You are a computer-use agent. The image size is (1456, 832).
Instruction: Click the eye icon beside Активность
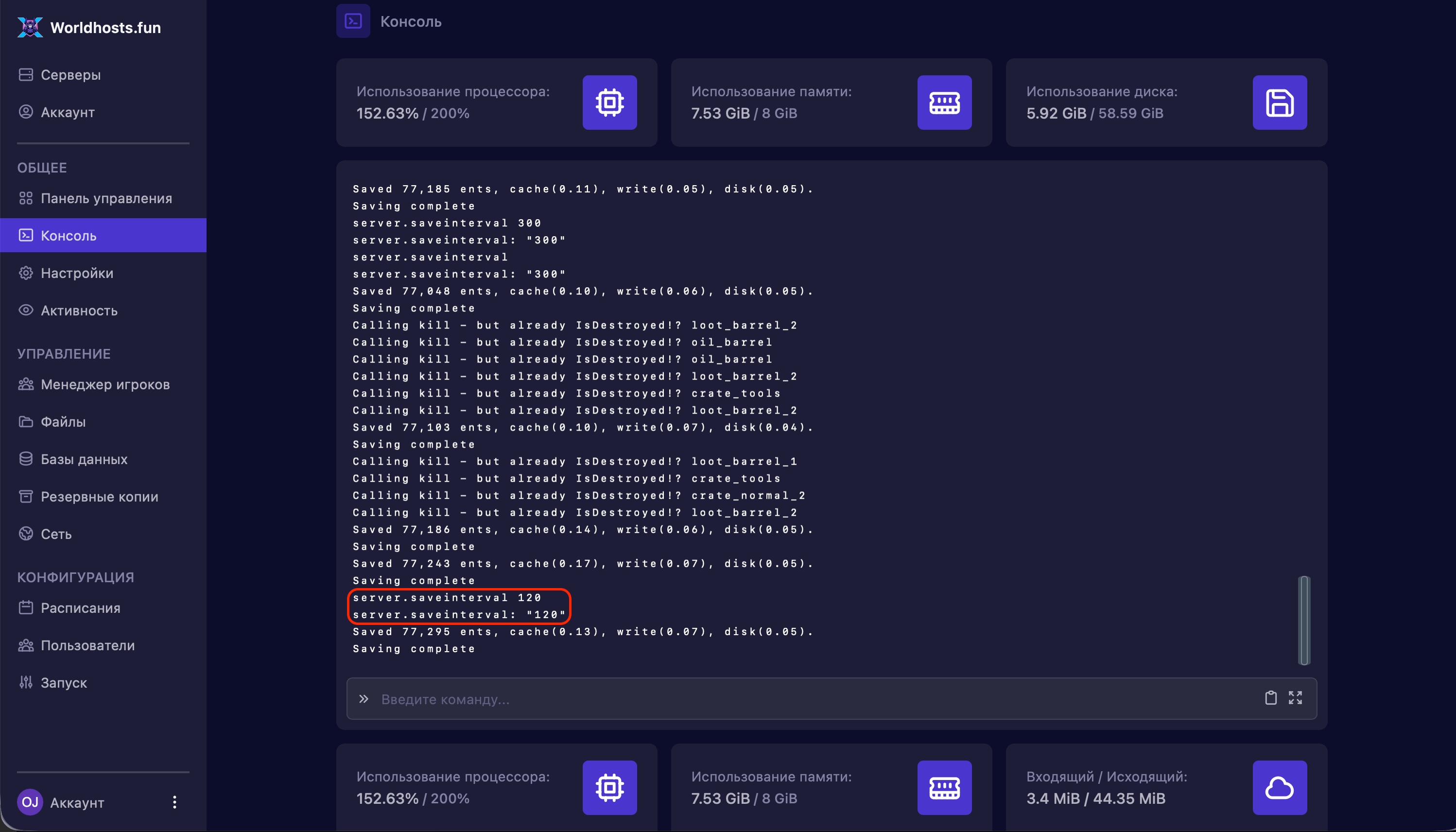pos(26,310)
